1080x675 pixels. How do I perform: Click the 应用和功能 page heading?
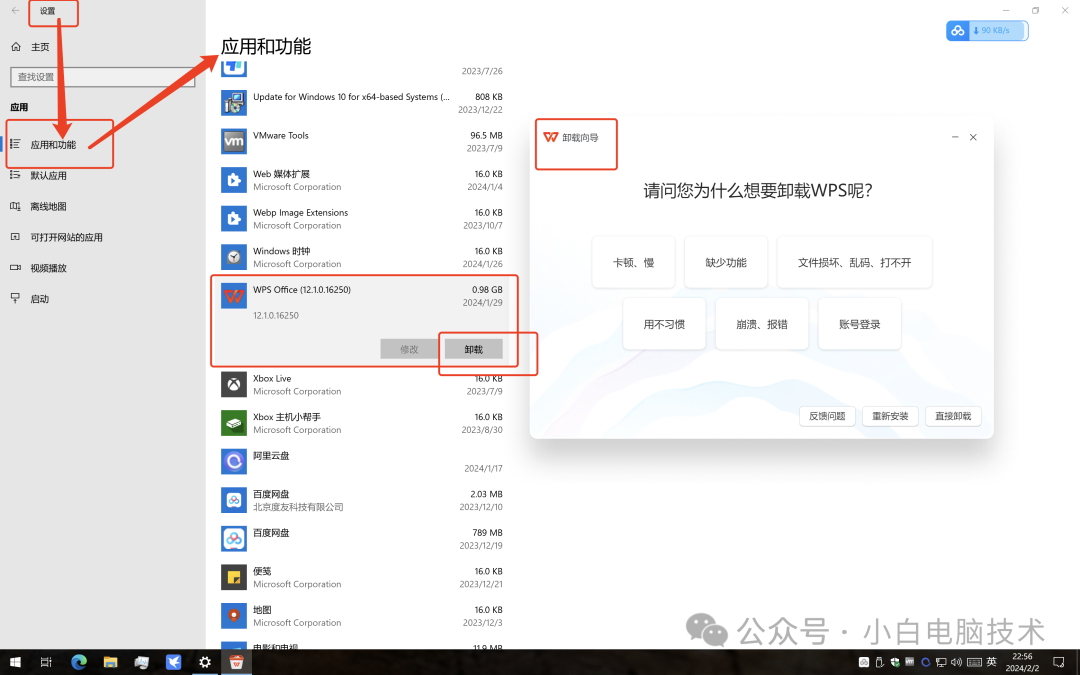tap(266, 46)
